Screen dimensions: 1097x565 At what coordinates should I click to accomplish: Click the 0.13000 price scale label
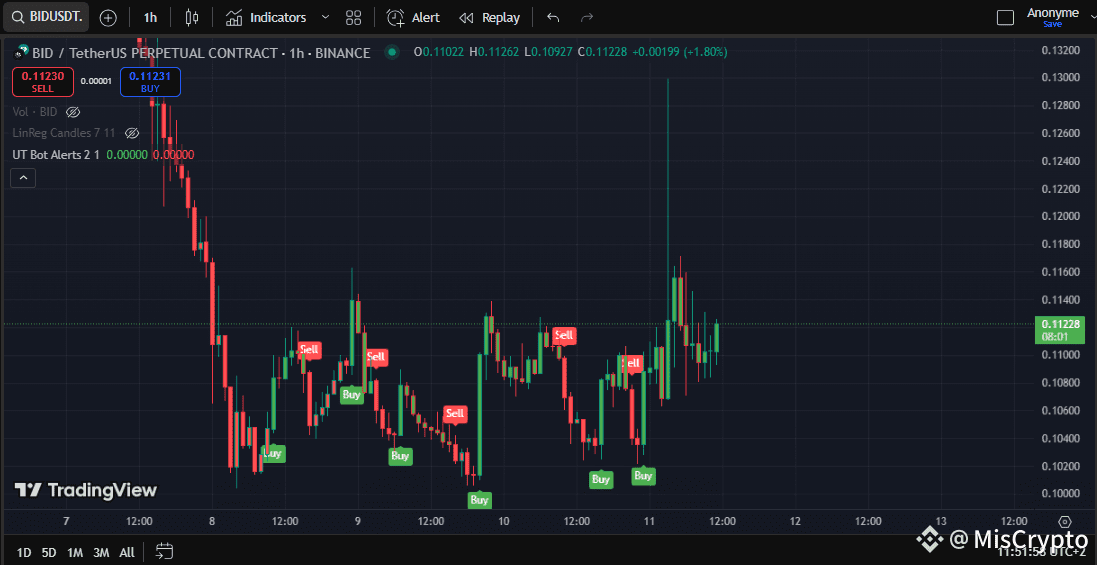coord(1059,78)
